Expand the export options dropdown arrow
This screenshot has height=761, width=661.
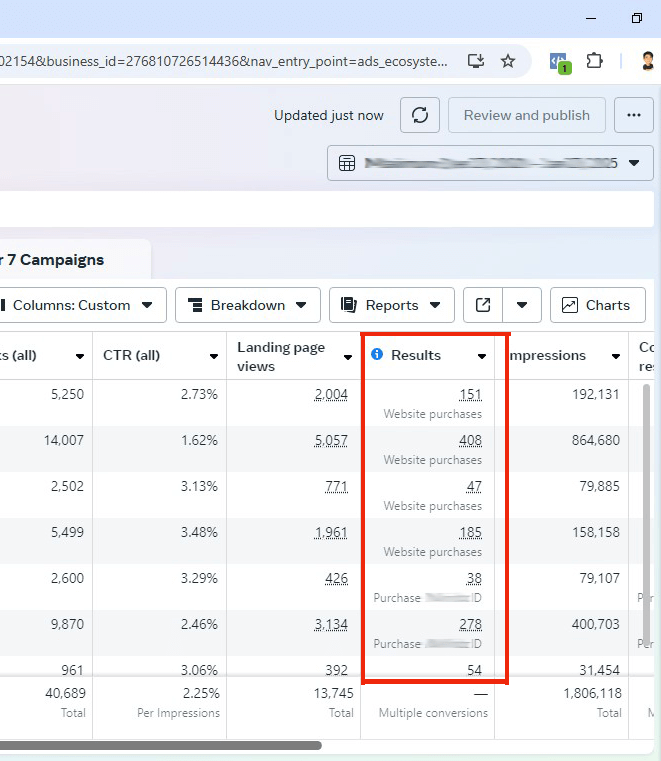[522, 305]
